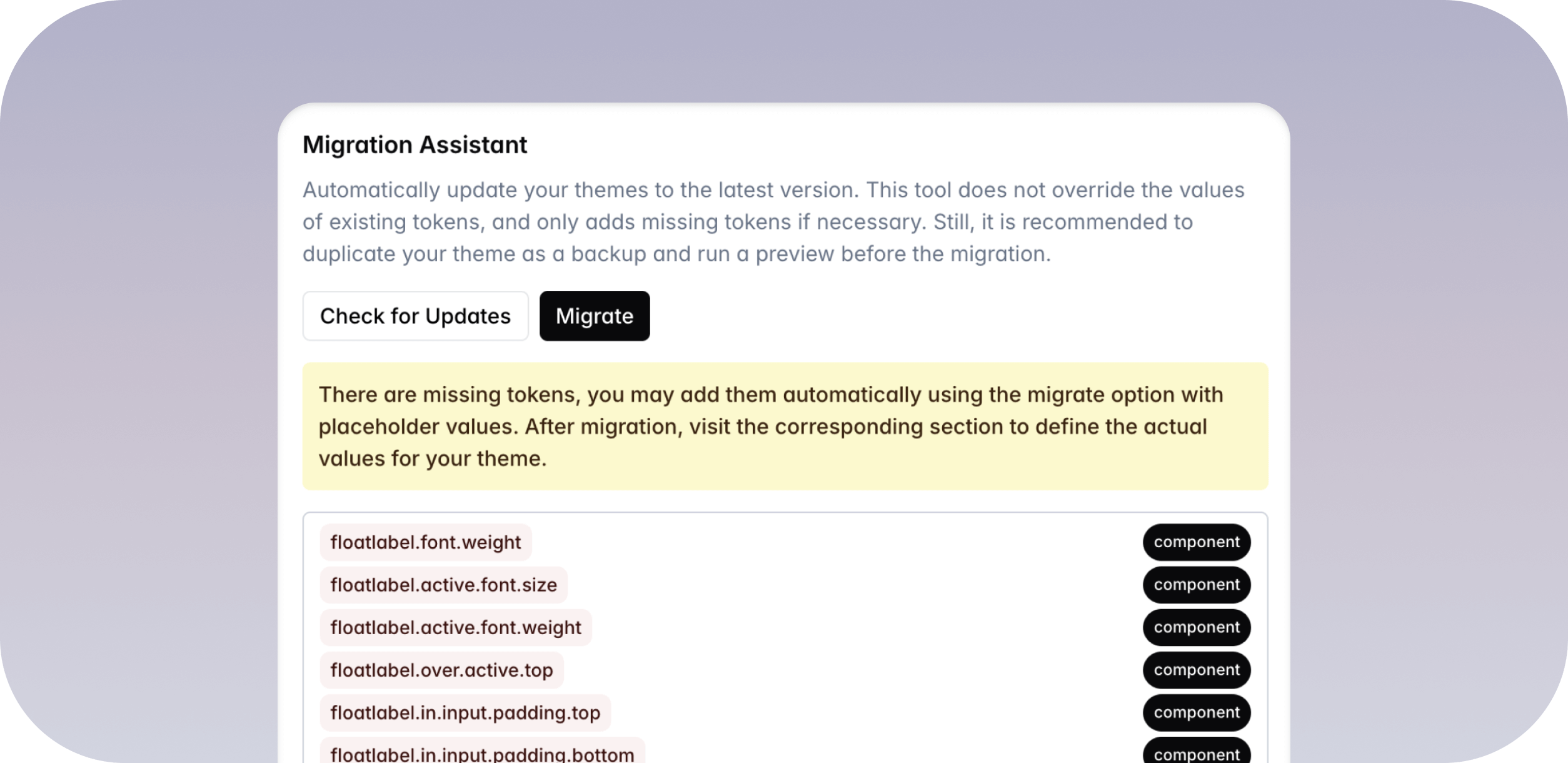Click 'duplicate your theme as a backup' text

click(474, 254)
